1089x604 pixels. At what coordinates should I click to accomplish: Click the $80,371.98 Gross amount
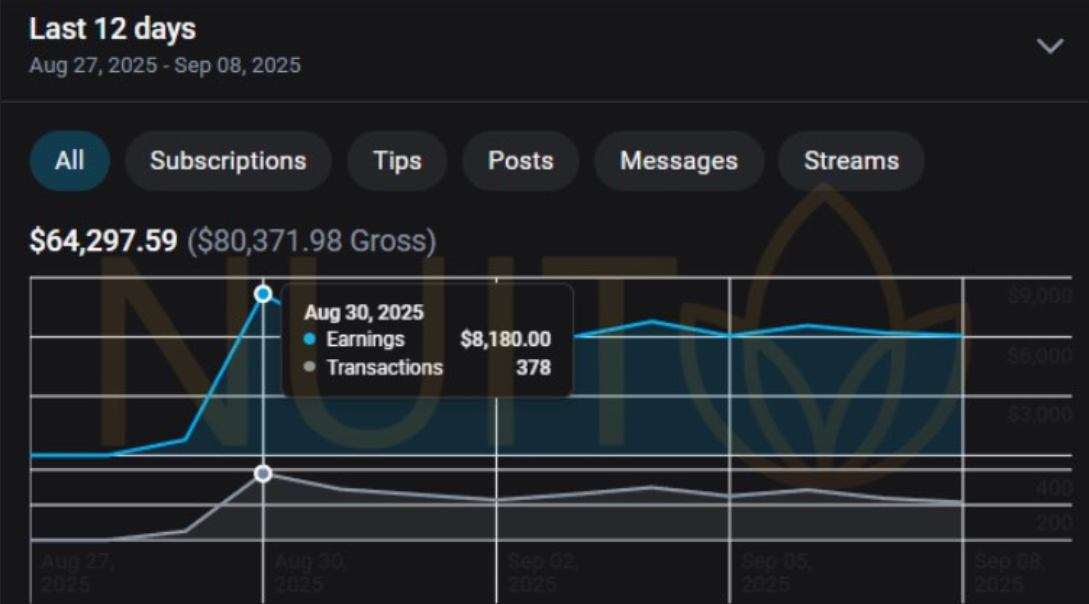(311, 241)
